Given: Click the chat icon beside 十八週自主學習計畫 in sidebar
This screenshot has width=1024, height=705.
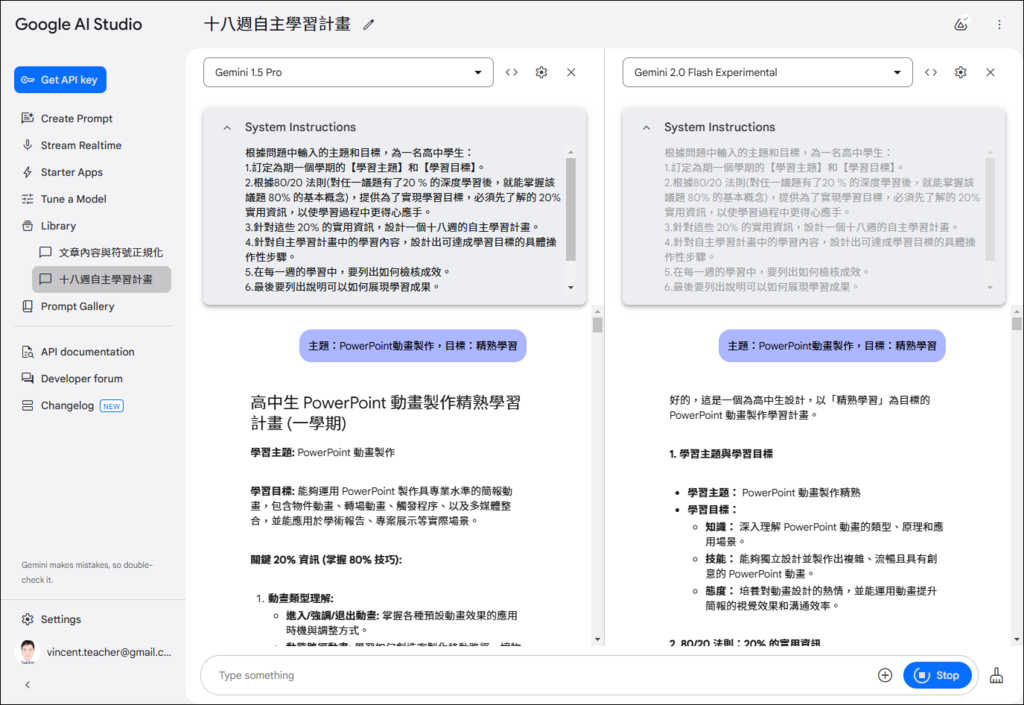Looking at the screenshot, I should [x=45, y=279].
